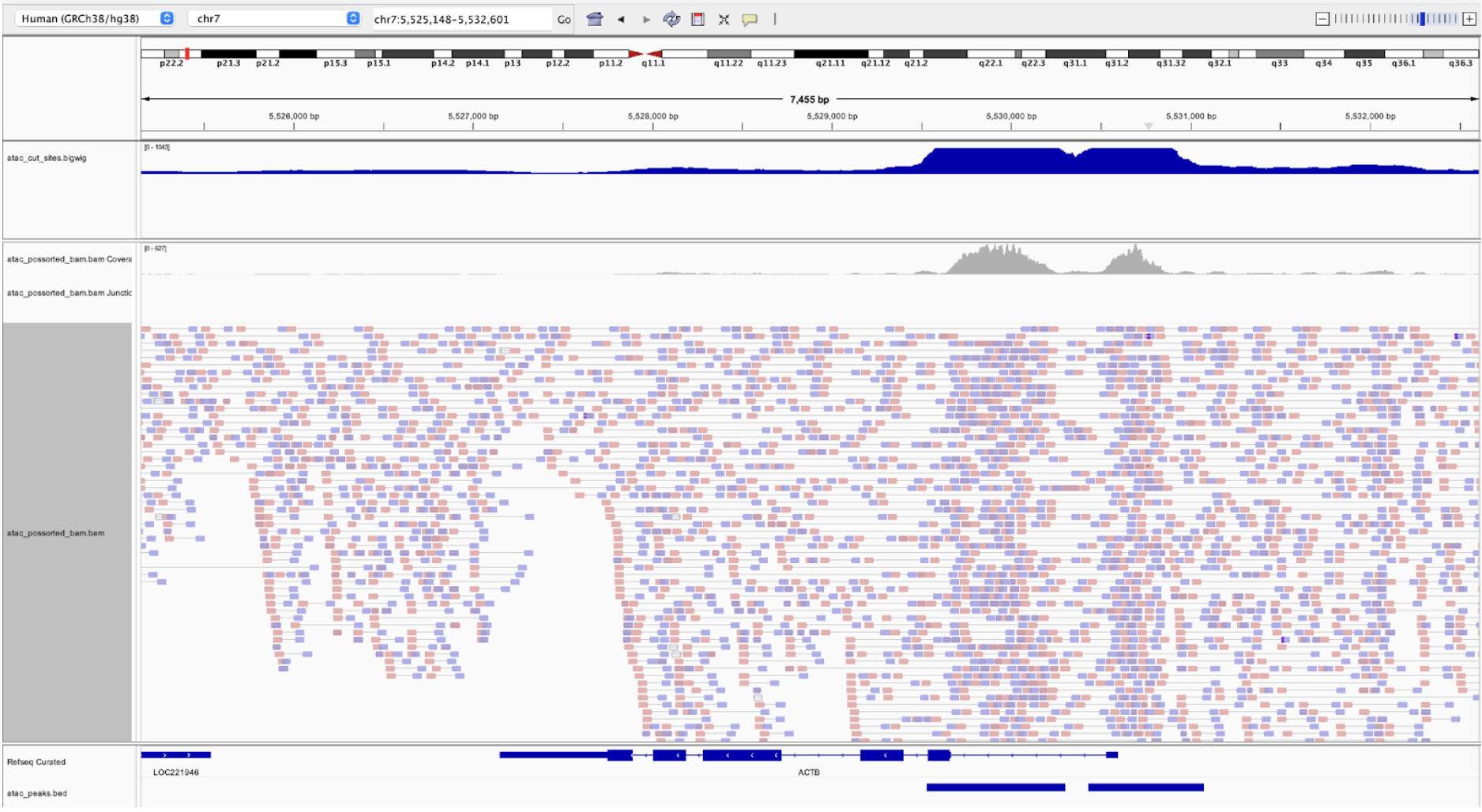The width and height of the screenshot is (1482, 812).
Task: Click the locus coordinates input field
Action: (461, 19)
